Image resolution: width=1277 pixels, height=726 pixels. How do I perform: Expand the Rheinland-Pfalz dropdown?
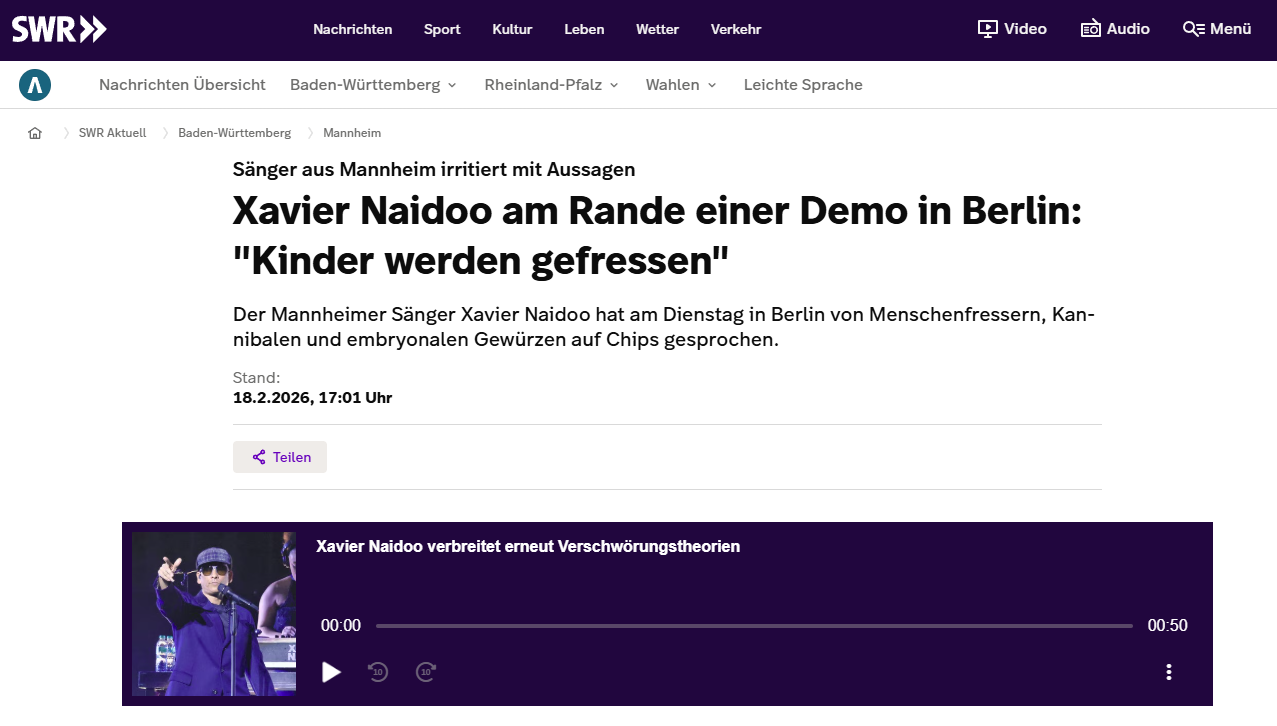[551, 85]
